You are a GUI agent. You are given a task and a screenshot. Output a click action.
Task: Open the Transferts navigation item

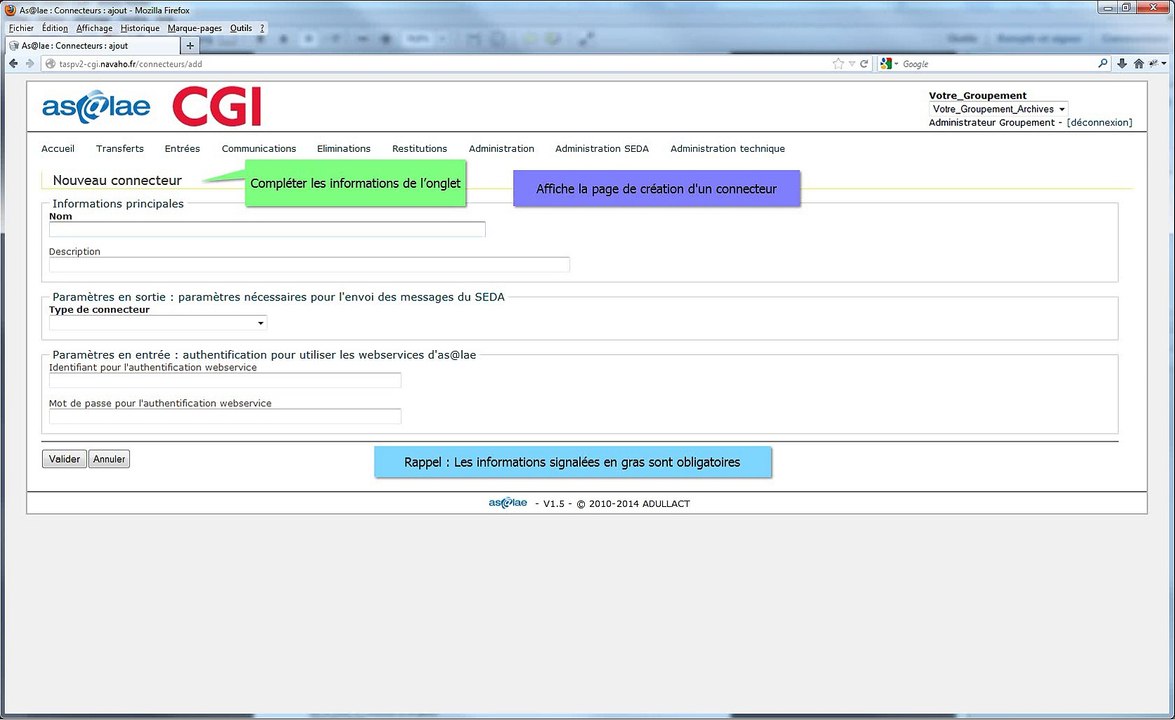coord(120,148)
